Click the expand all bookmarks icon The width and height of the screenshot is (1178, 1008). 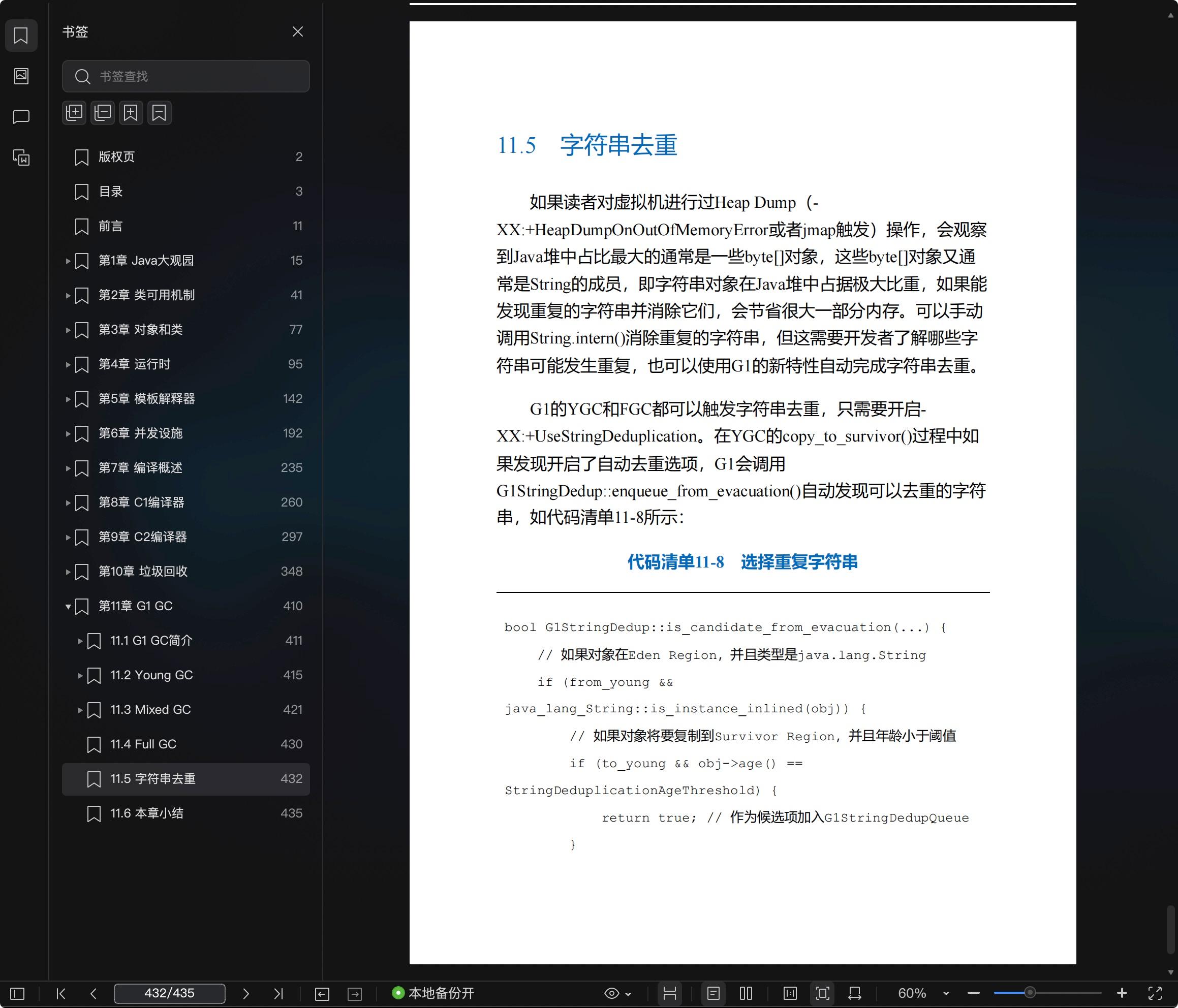74,113
